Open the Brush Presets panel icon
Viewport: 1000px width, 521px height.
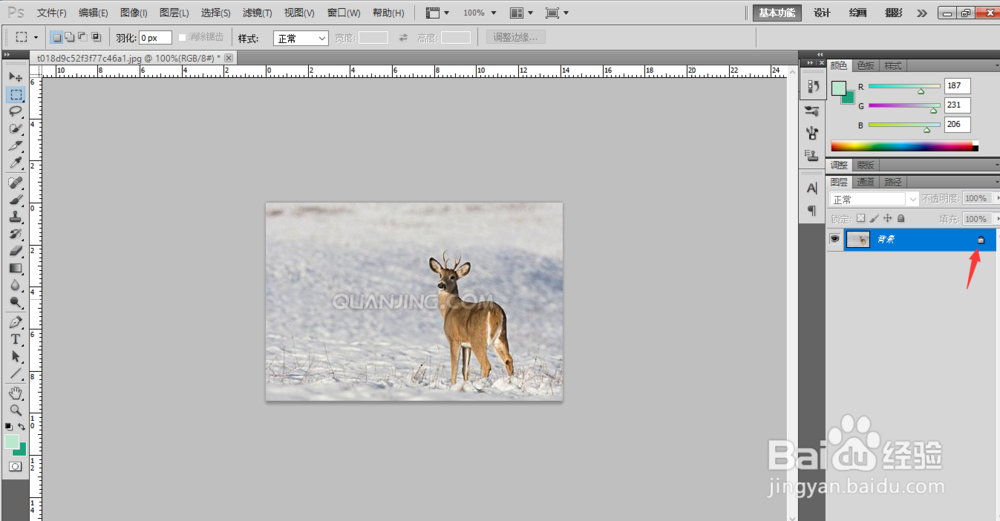[812, 111]
